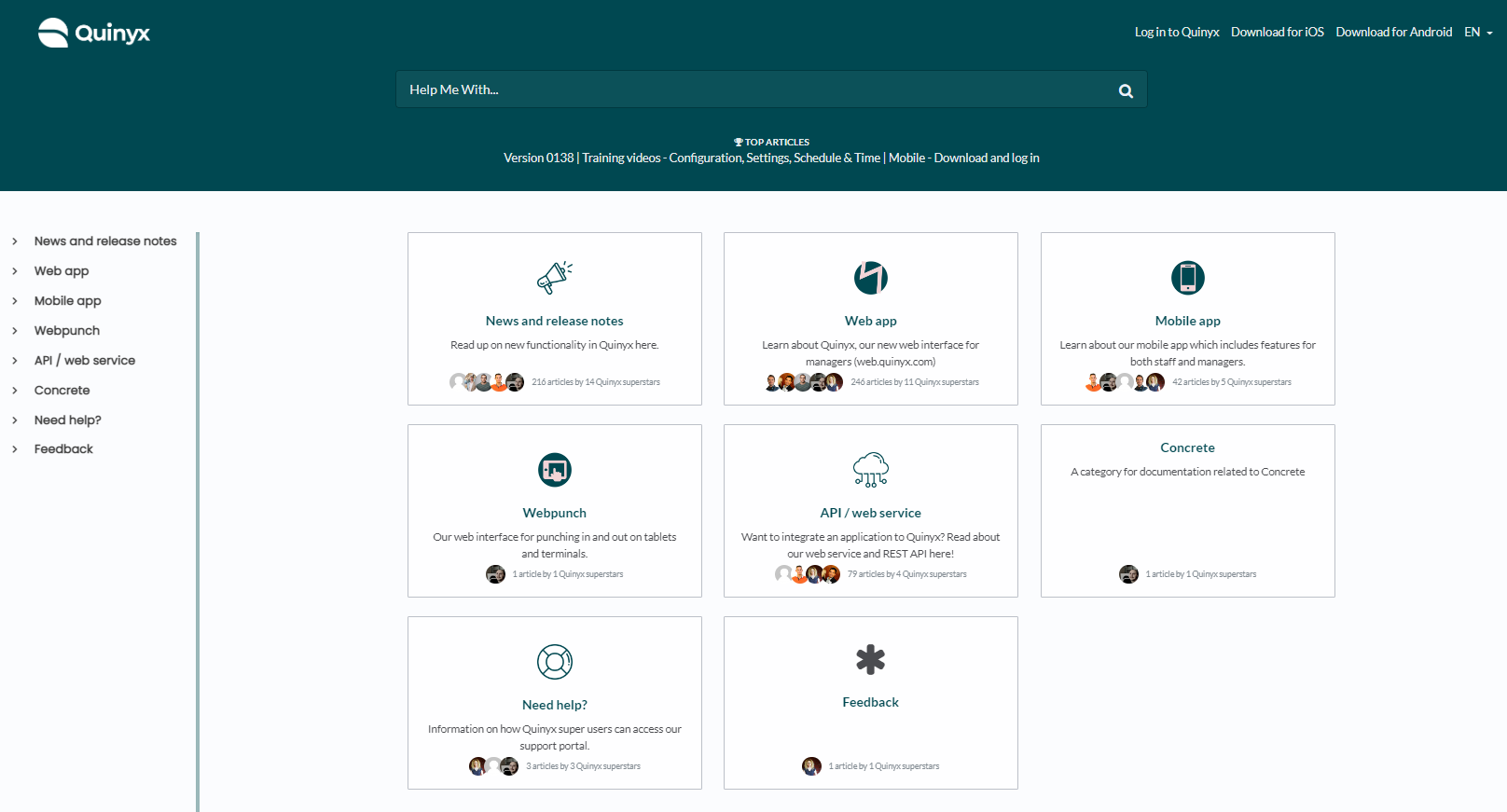
Task: Open the Webpunch card title
Action: [x=555, y=513]
